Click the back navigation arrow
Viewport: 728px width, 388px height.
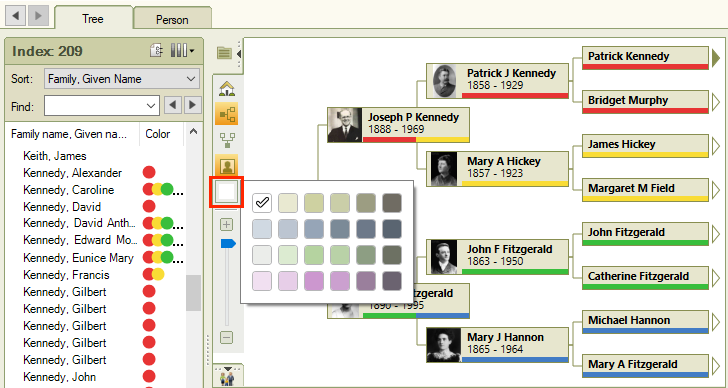pyautogui.click(x=16, y=16)
